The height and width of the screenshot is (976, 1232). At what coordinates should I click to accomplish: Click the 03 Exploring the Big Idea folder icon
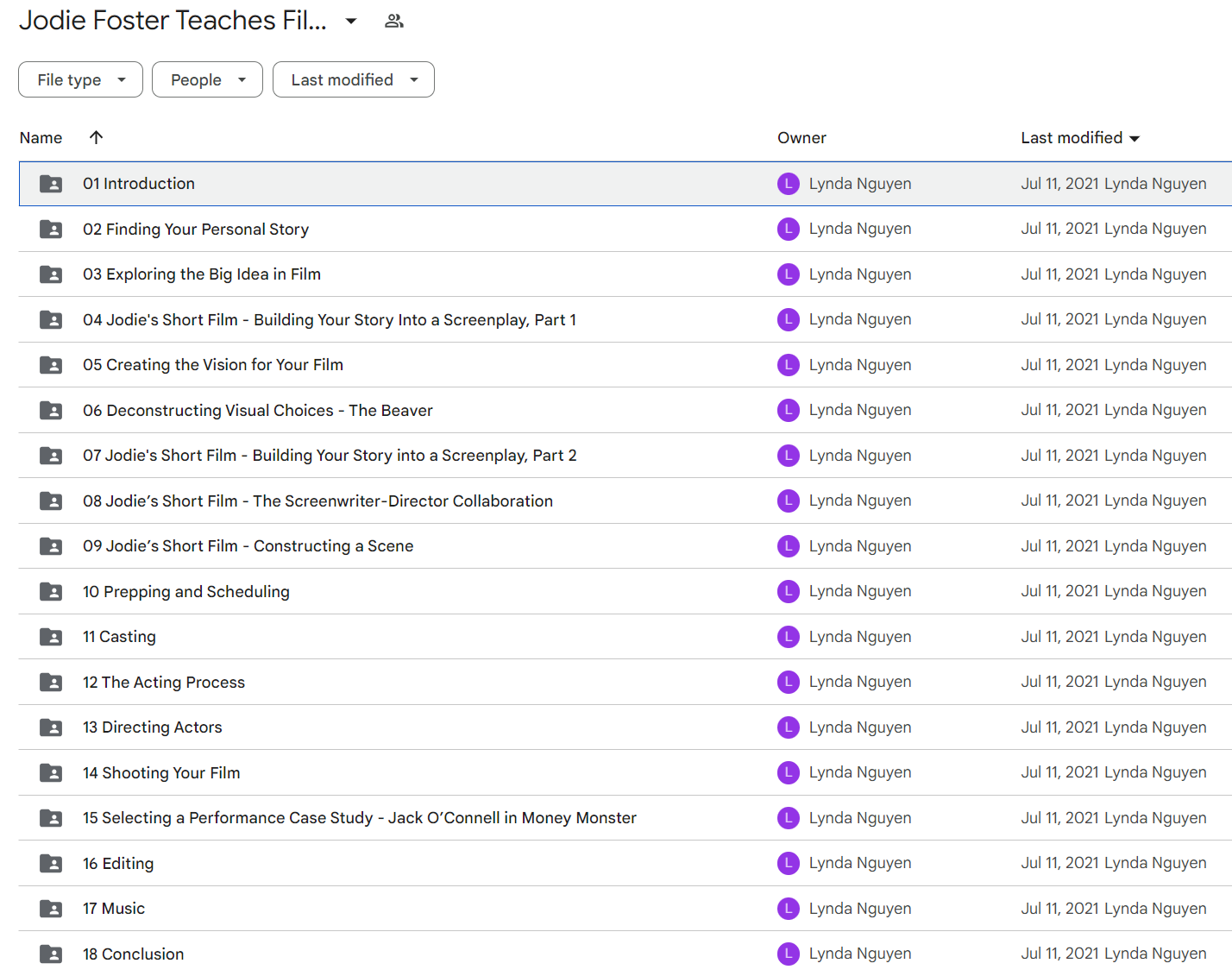(x=51, y=274)
